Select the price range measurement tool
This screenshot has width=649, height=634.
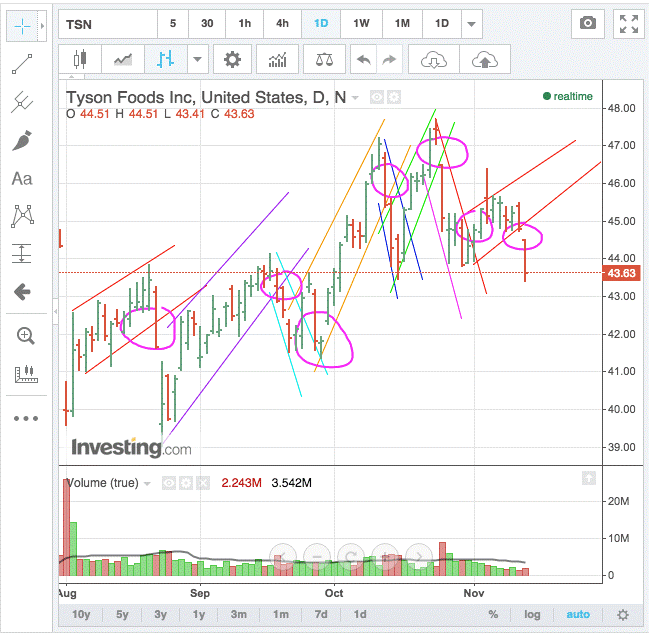click(22, 253)
